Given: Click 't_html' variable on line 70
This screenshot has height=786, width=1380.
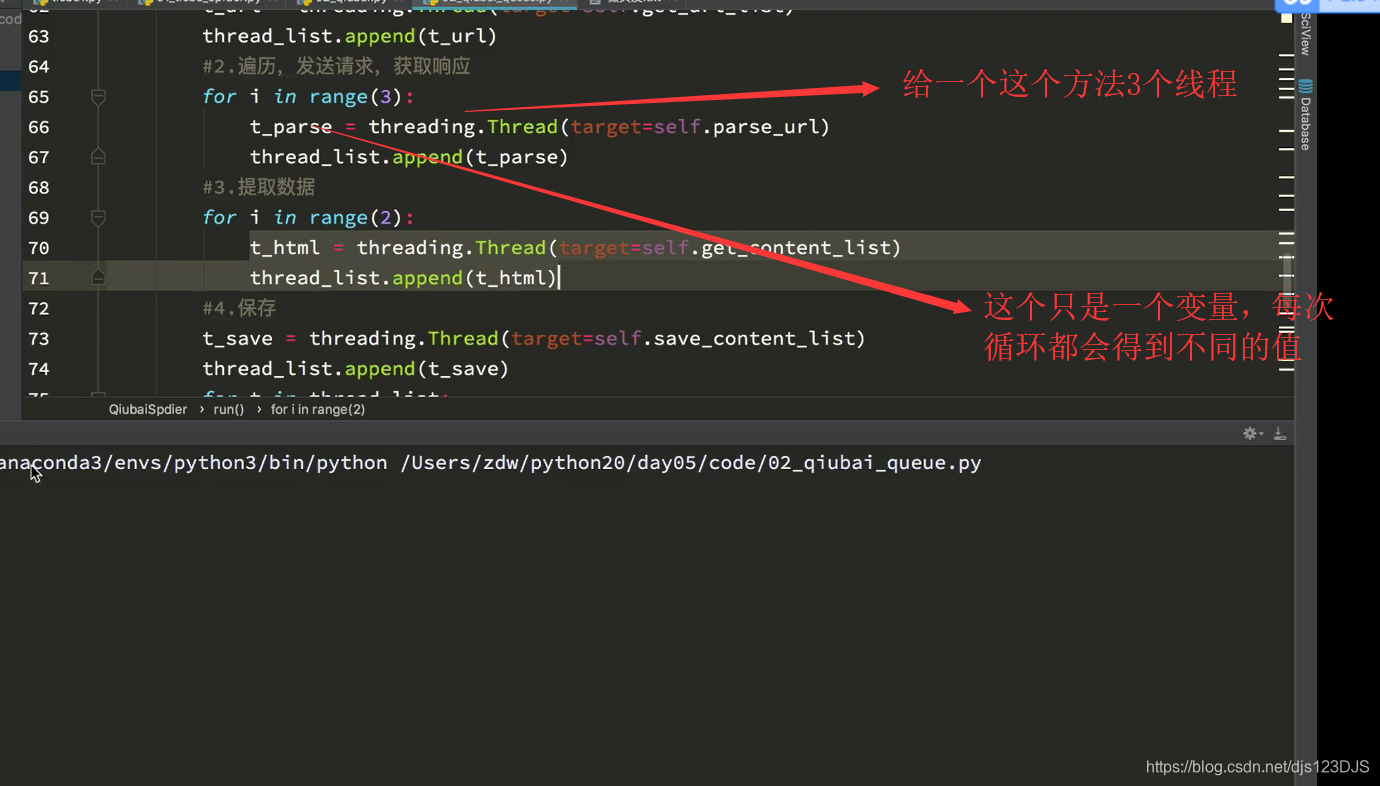Looking at the screenshot, I should point(285,247).
